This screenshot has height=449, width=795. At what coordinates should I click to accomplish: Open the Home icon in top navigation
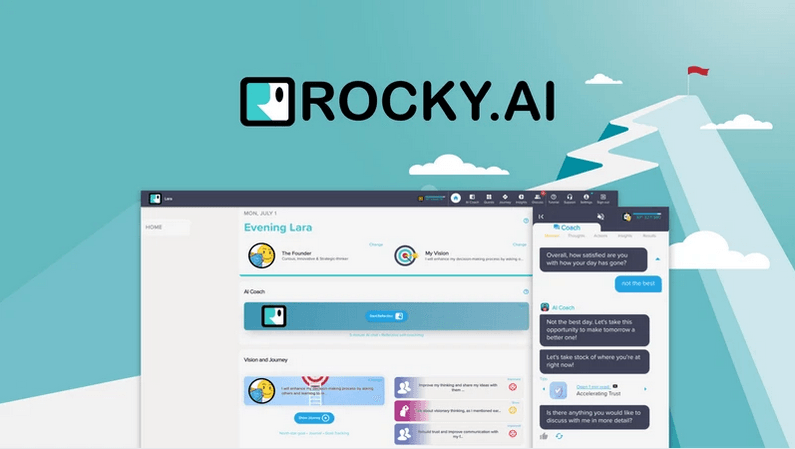point(456,199)
